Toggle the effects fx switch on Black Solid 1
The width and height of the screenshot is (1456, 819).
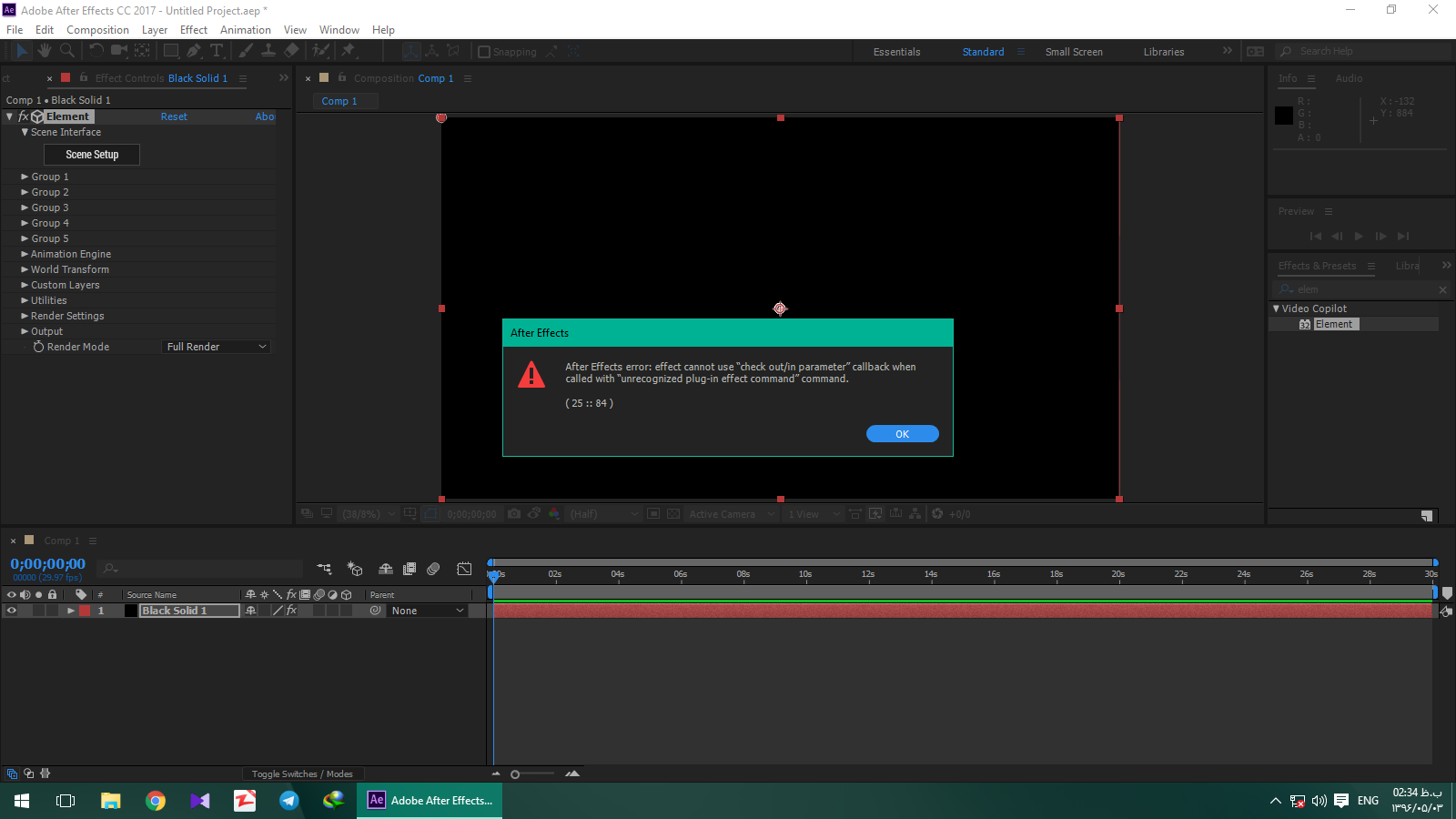coord(291,611)
